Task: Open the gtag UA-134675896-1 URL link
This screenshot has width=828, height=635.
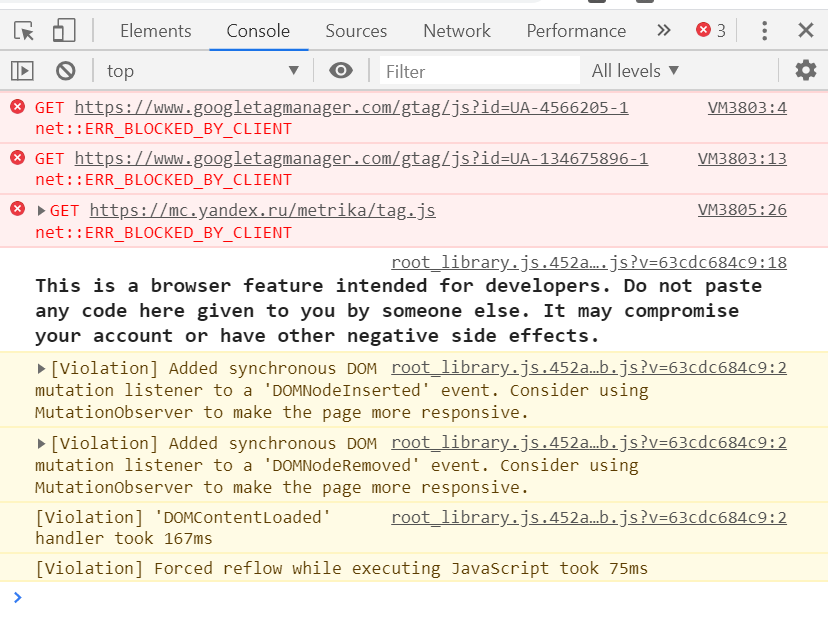Action: coord(361,158)
